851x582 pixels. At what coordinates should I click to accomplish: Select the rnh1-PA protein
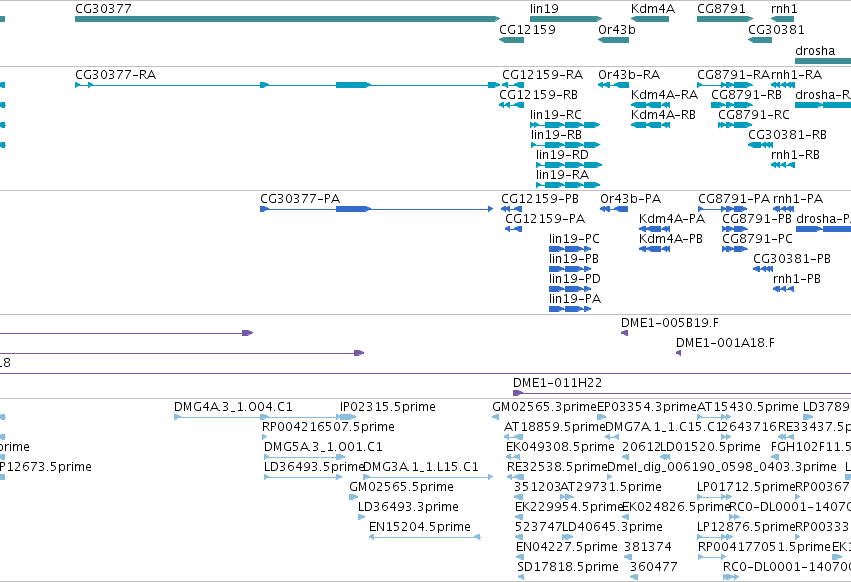coord(783,209)
